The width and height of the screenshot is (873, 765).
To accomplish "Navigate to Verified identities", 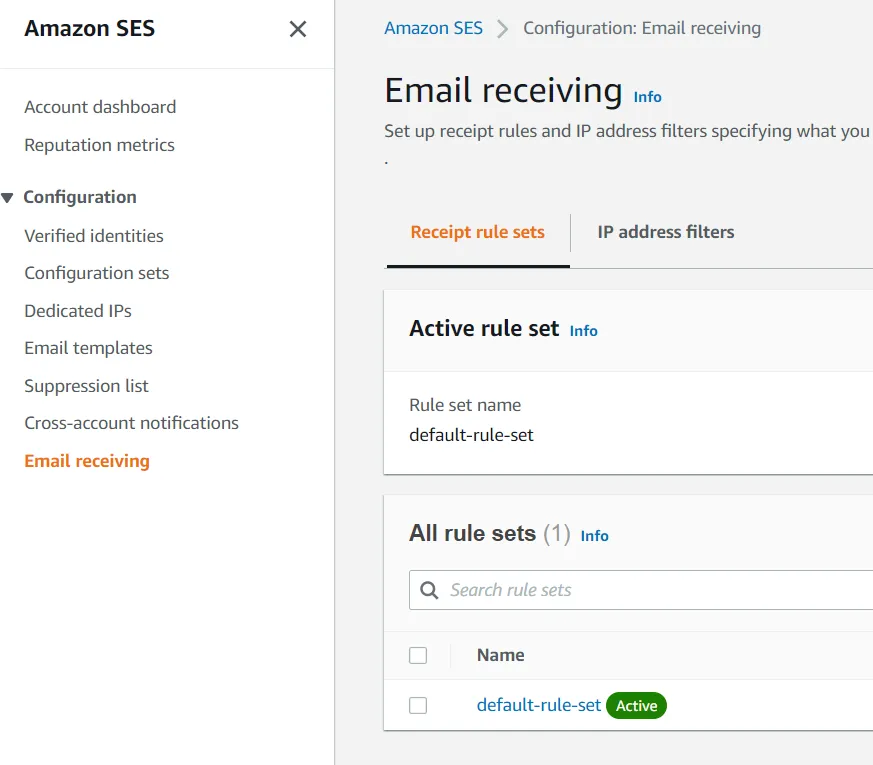I will (x=94, y=236).
